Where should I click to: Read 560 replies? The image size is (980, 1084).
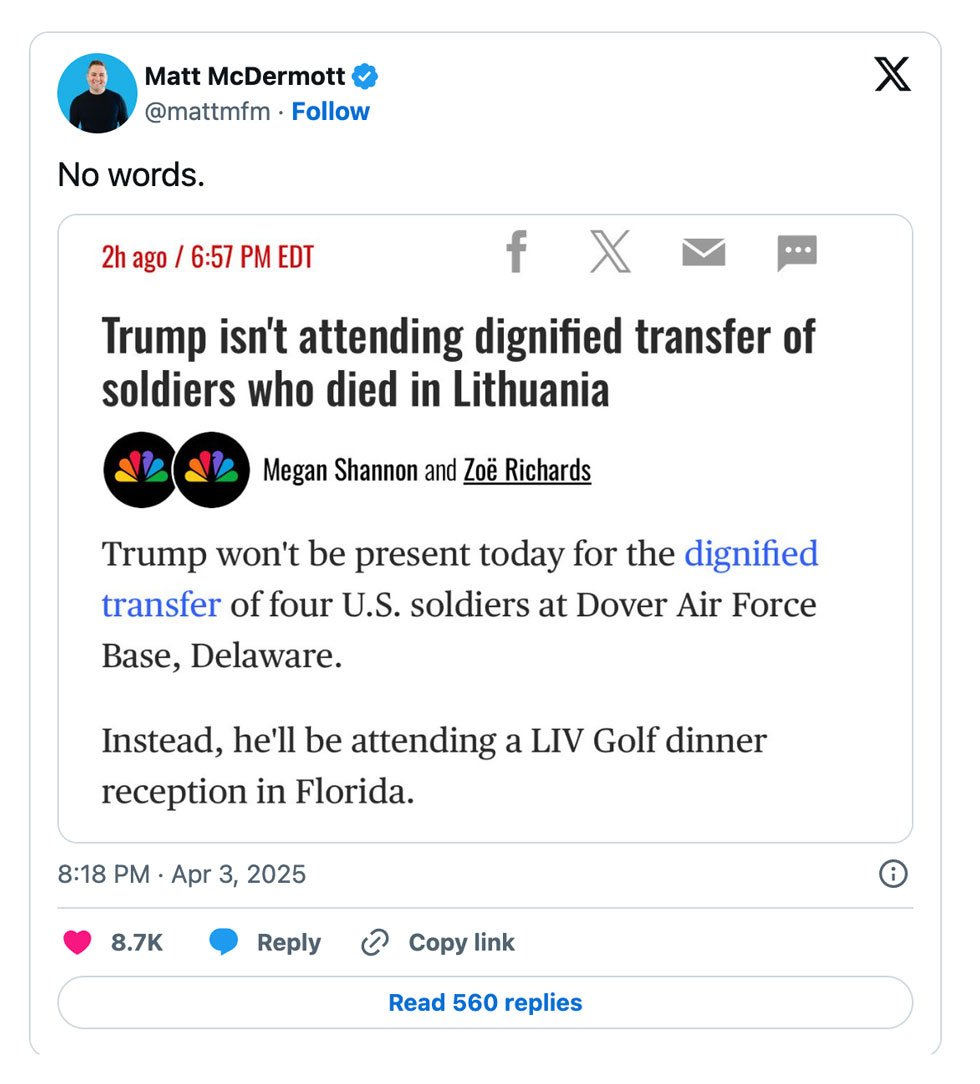[x=485, y=1002]
